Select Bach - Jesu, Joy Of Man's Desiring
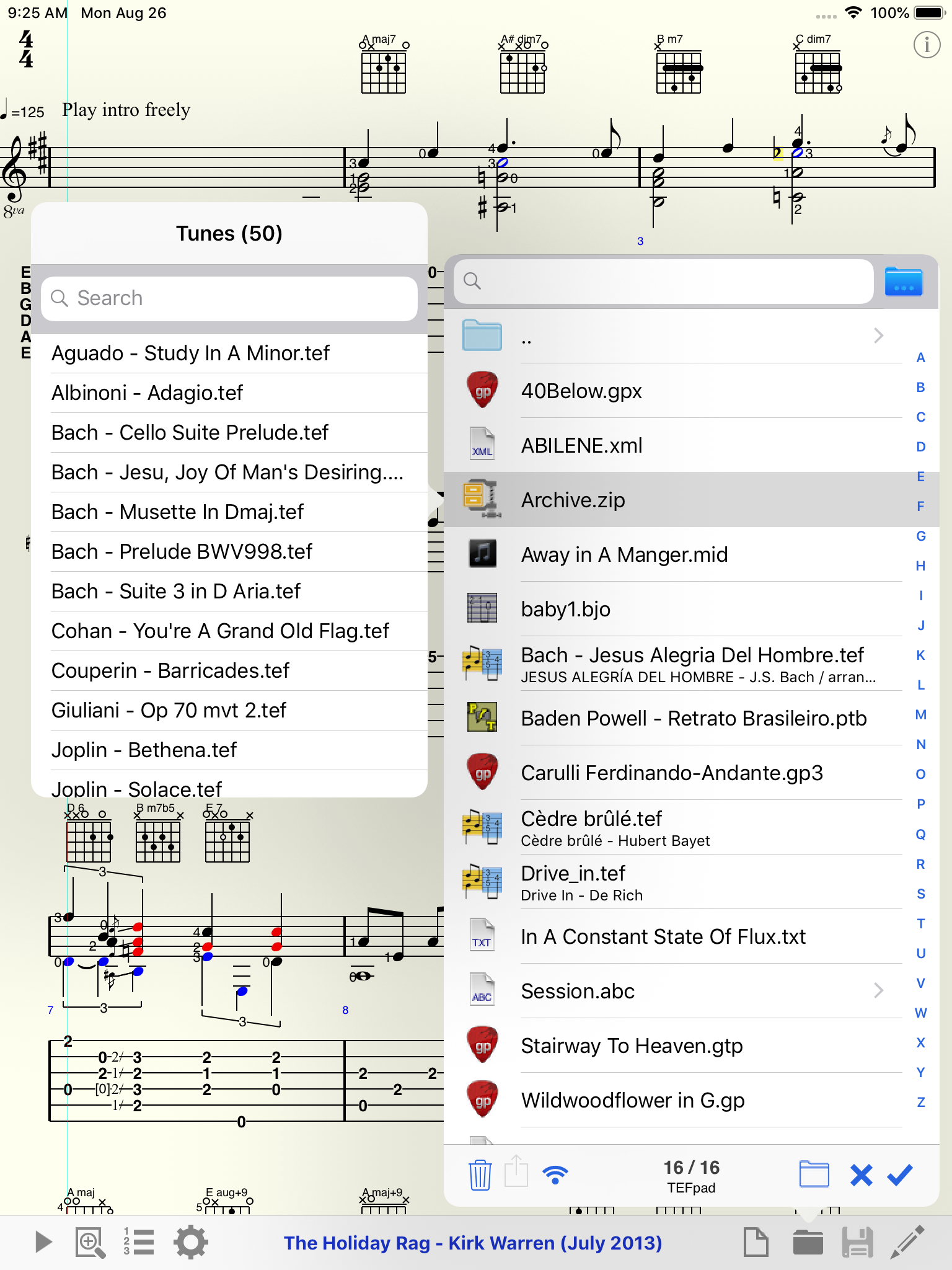This screenshot has height=1270, width=952. pos(229,473)
